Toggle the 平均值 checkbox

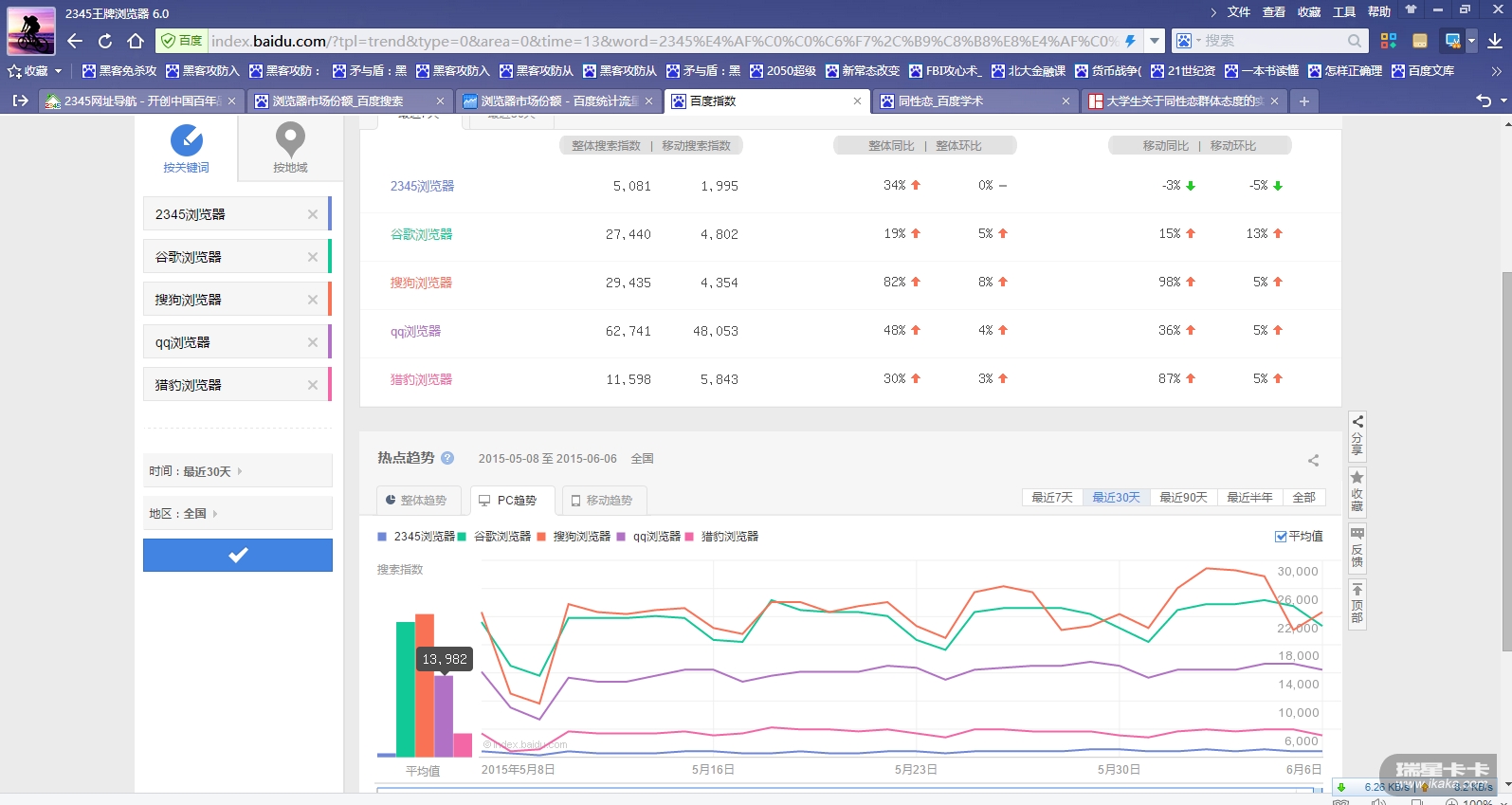click(x=1281, y=537)
